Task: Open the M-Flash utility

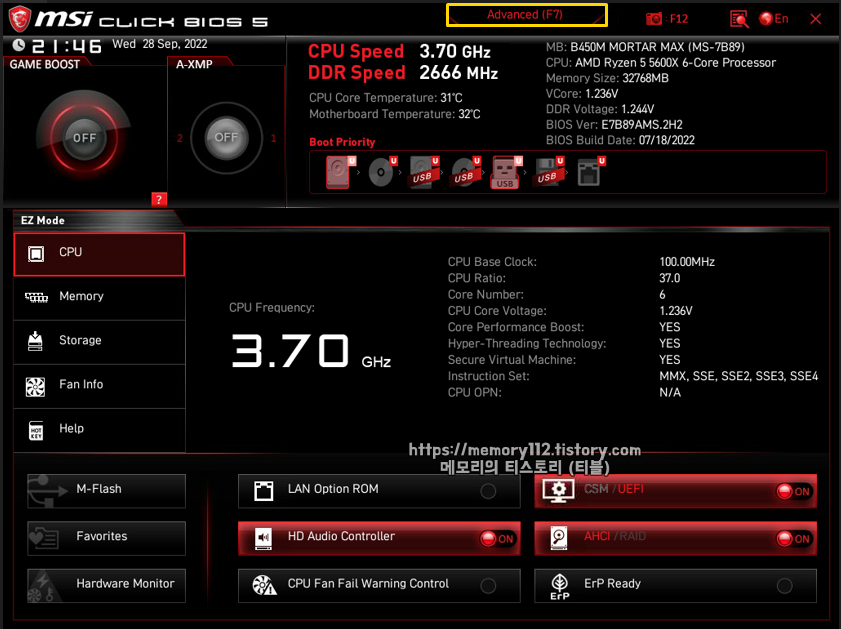Action: tap(106, 491)
